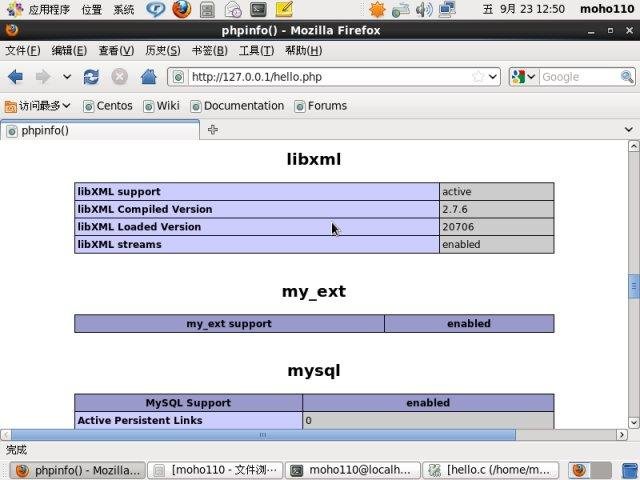Click the greyed Forward arrow button
Screen dimensions: 640x480
[x=43, y=77]
